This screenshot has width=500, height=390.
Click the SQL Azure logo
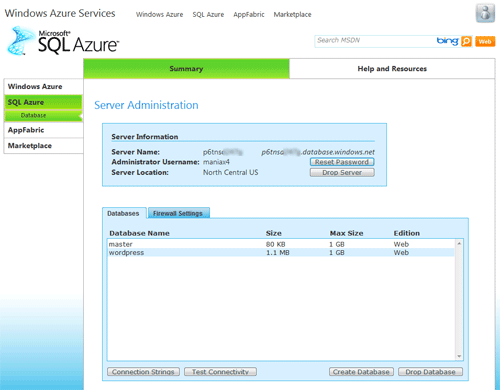(63, 41)
